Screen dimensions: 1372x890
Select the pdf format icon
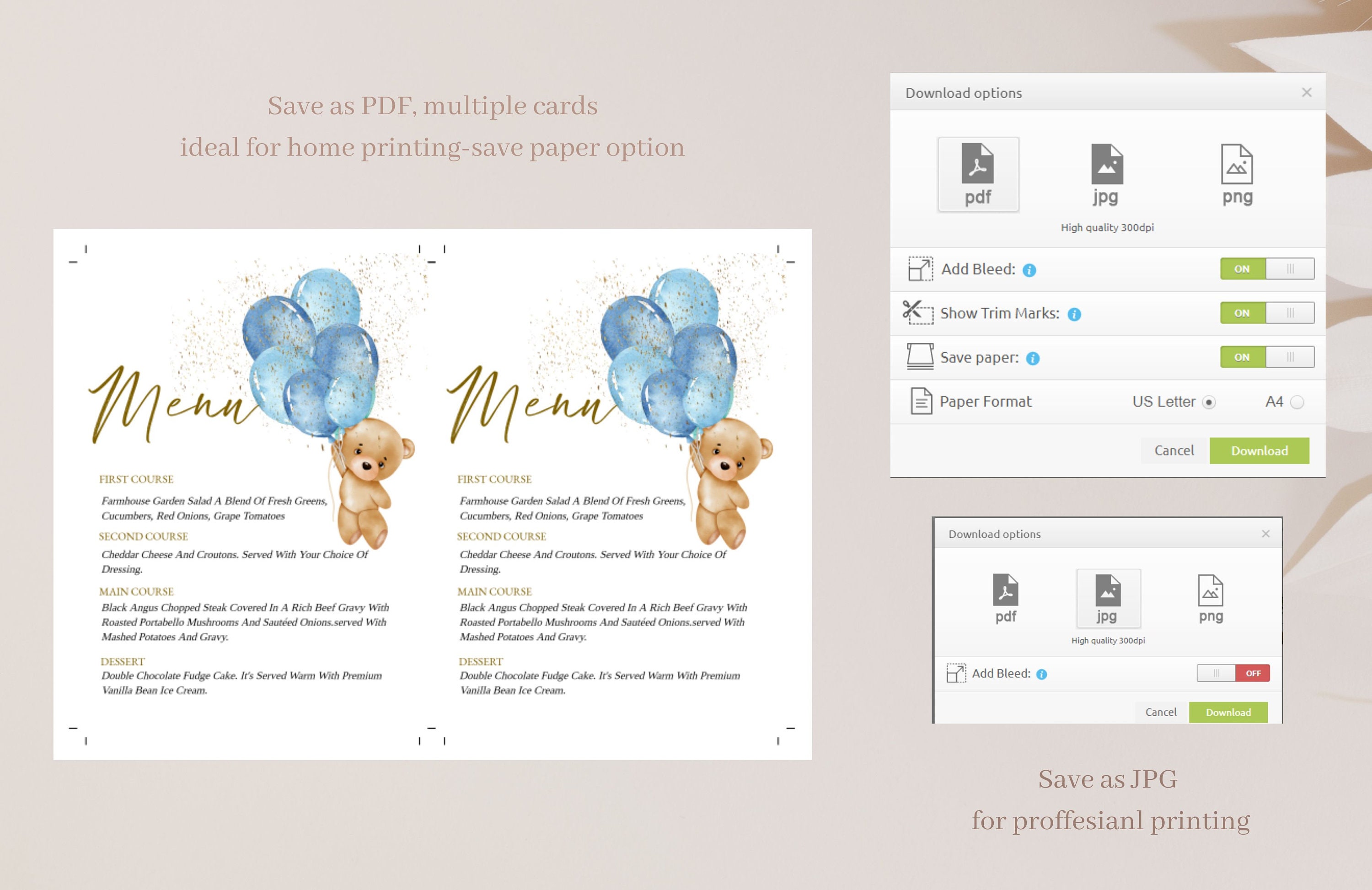978,173
